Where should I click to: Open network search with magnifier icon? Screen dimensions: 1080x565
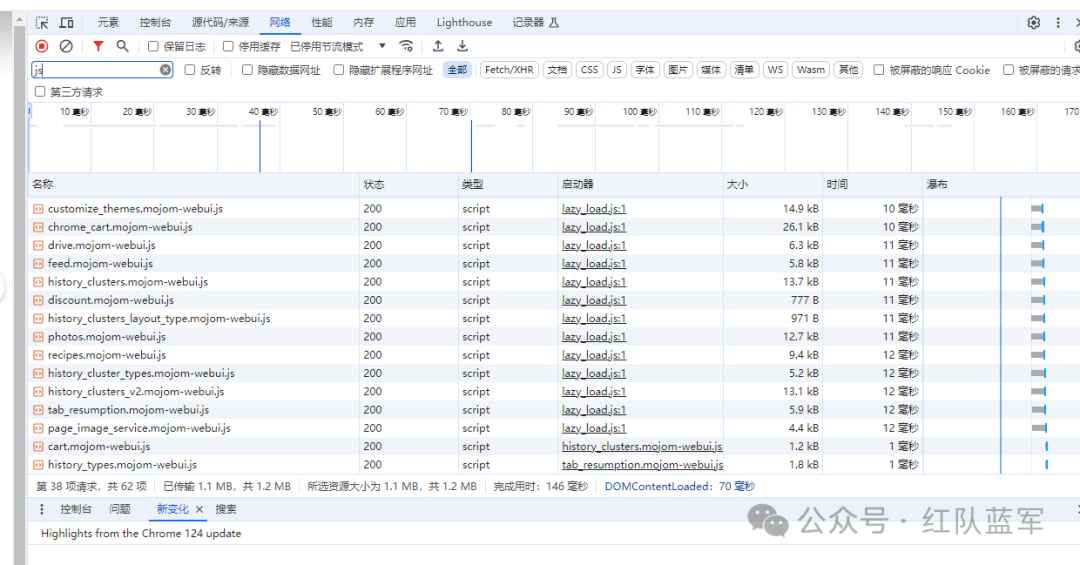point(122,46)
